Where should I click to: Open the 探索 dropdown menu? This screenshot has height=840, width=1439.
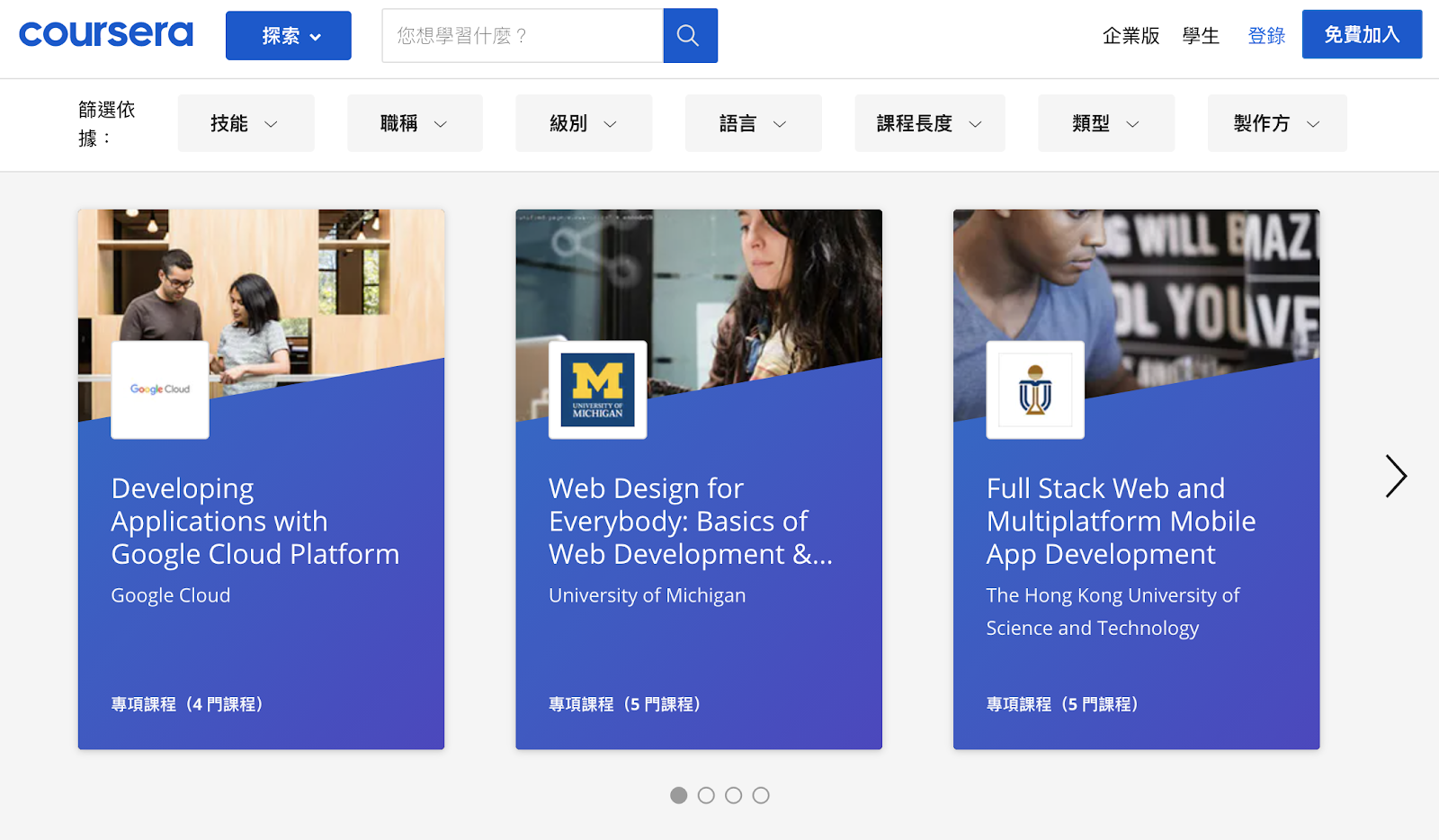tap(289, 36)
